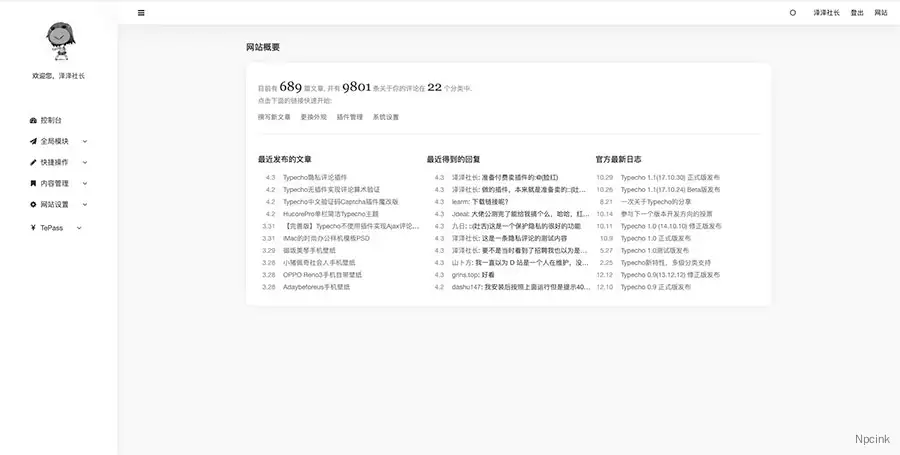Click the circle icon in top bar
900x455 pixels.
point(793,13)
